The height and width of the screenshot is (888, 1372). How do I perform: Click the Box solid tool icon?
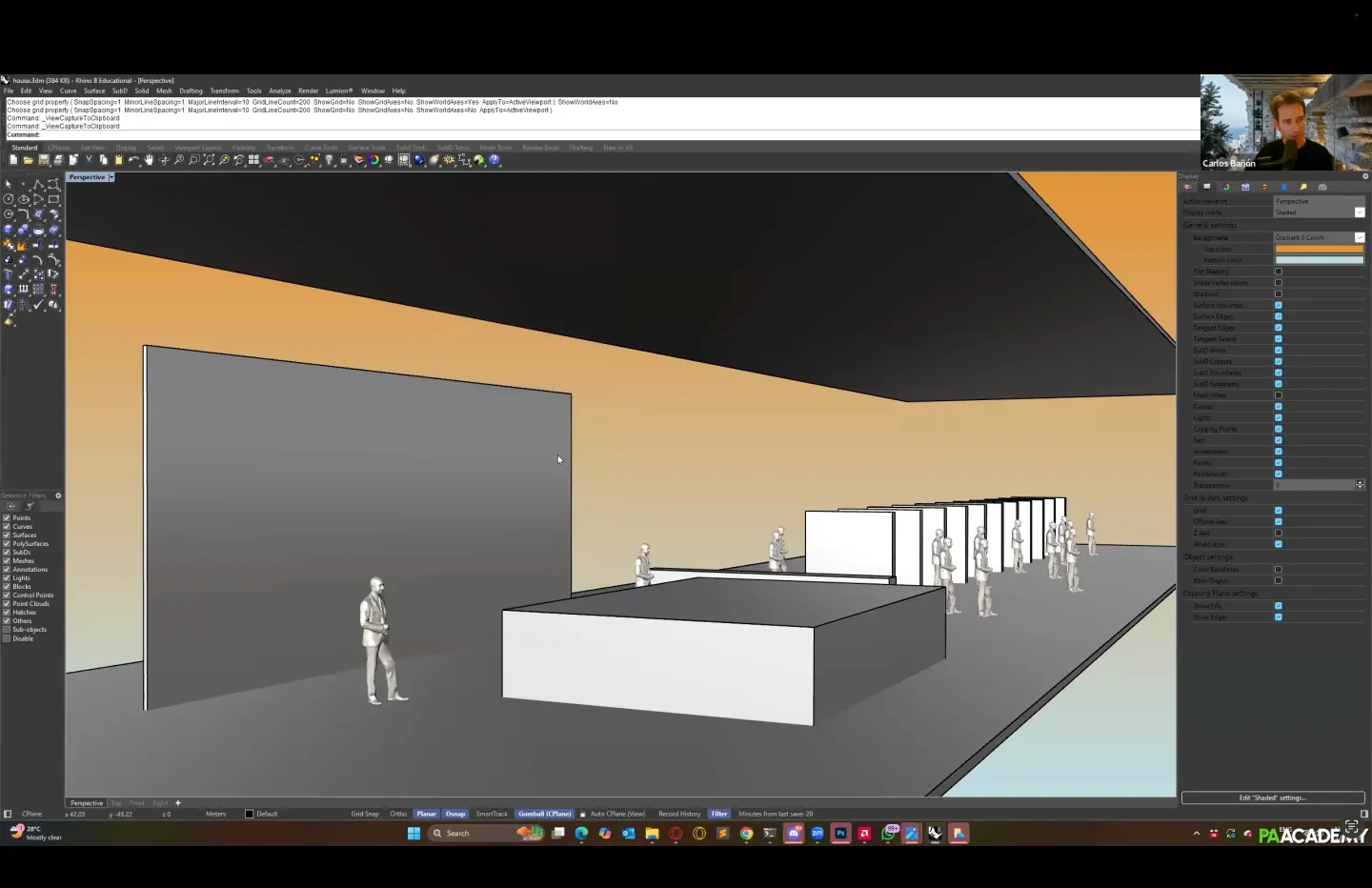[9, 230]
